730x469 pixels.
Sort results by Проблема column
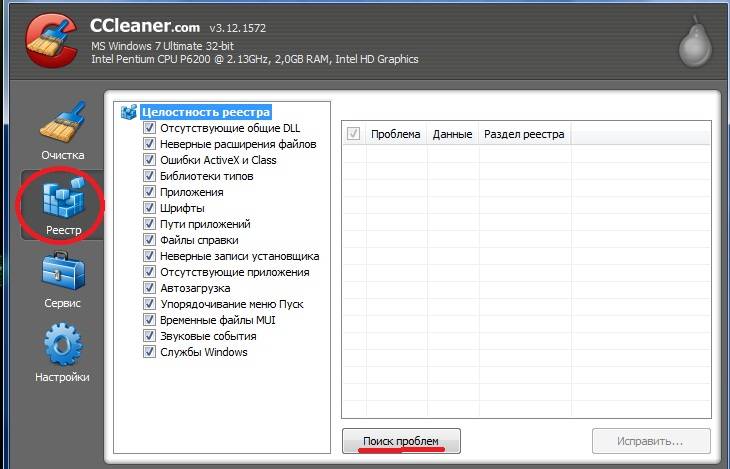coord(396,134)
